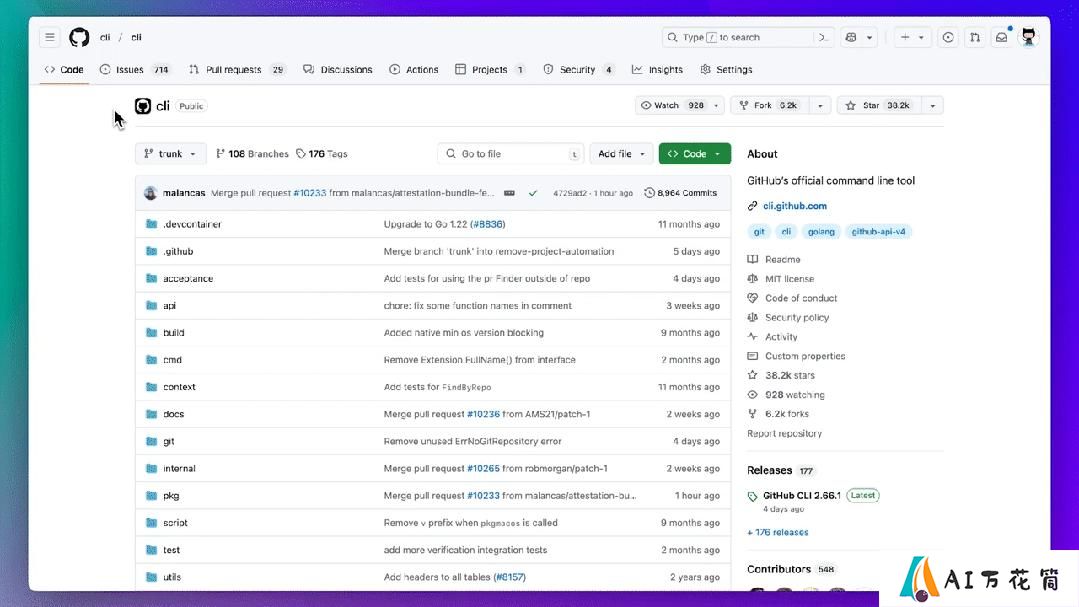Open issue #8157 link in utils row
1079x607 pixels.
click(509, 577)
